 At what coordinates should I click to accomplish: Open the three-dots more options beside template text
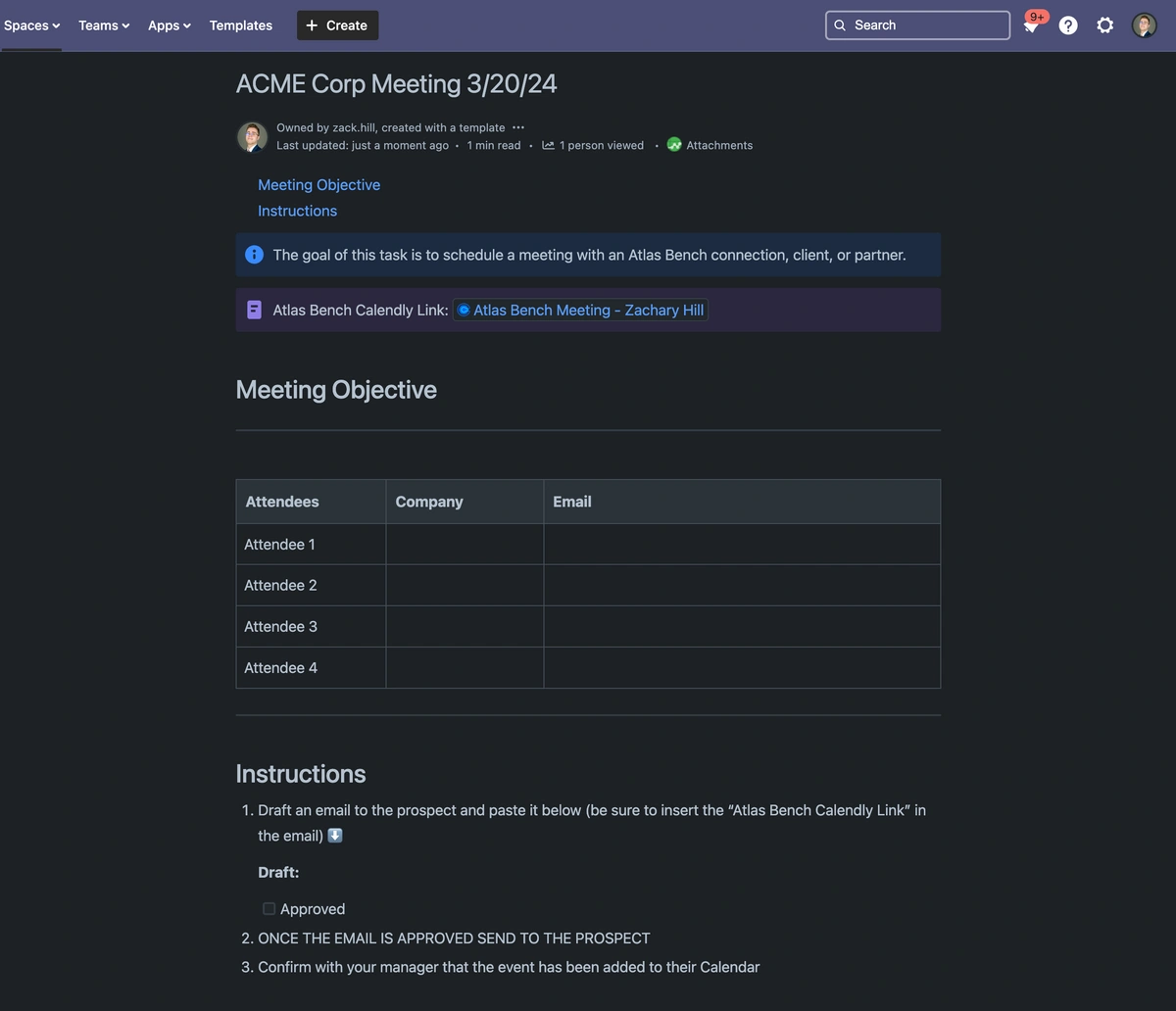click(518, 127)
